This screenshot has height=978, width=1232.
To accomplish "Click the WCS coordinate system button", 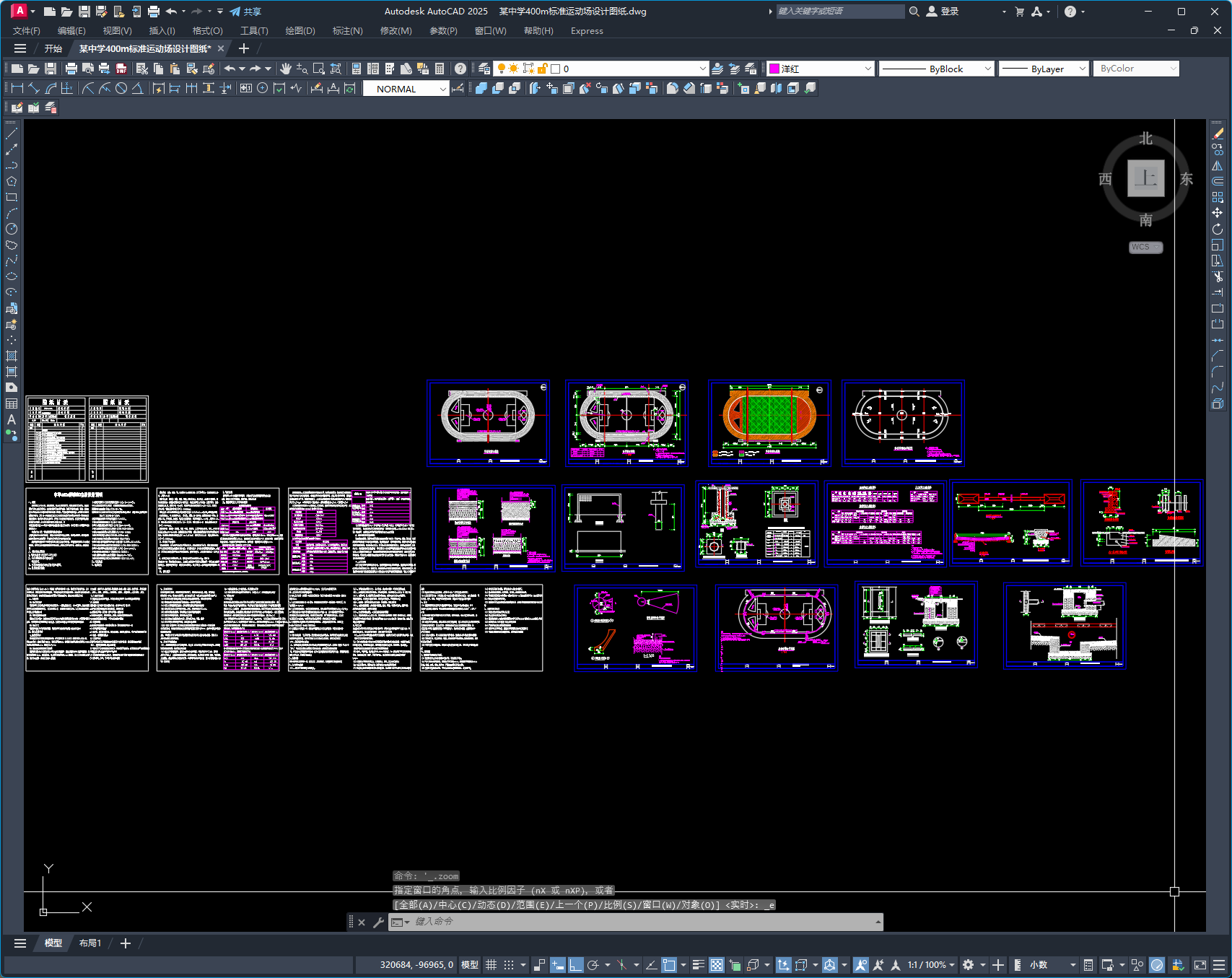I will pos(1145,247).
